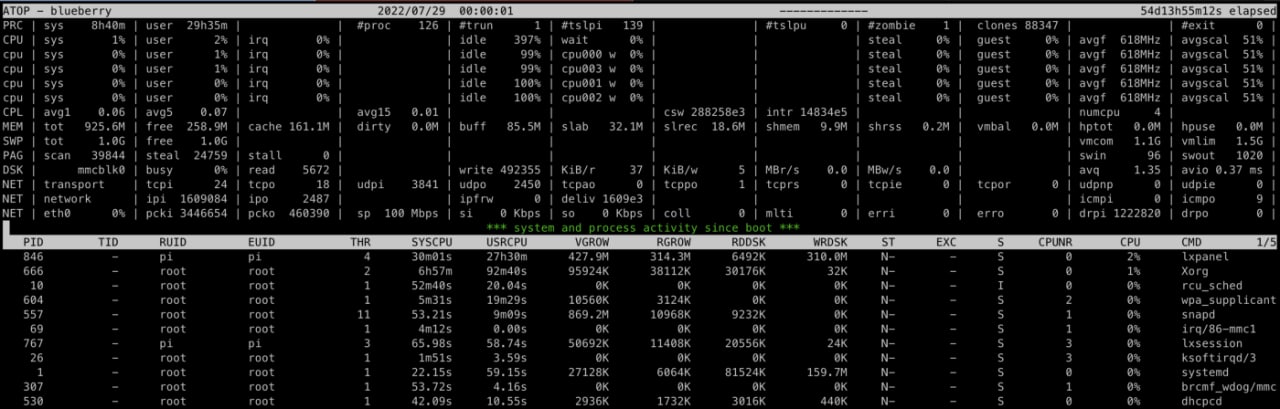Click the 'avg15 0.01' load average

(398, 111)
